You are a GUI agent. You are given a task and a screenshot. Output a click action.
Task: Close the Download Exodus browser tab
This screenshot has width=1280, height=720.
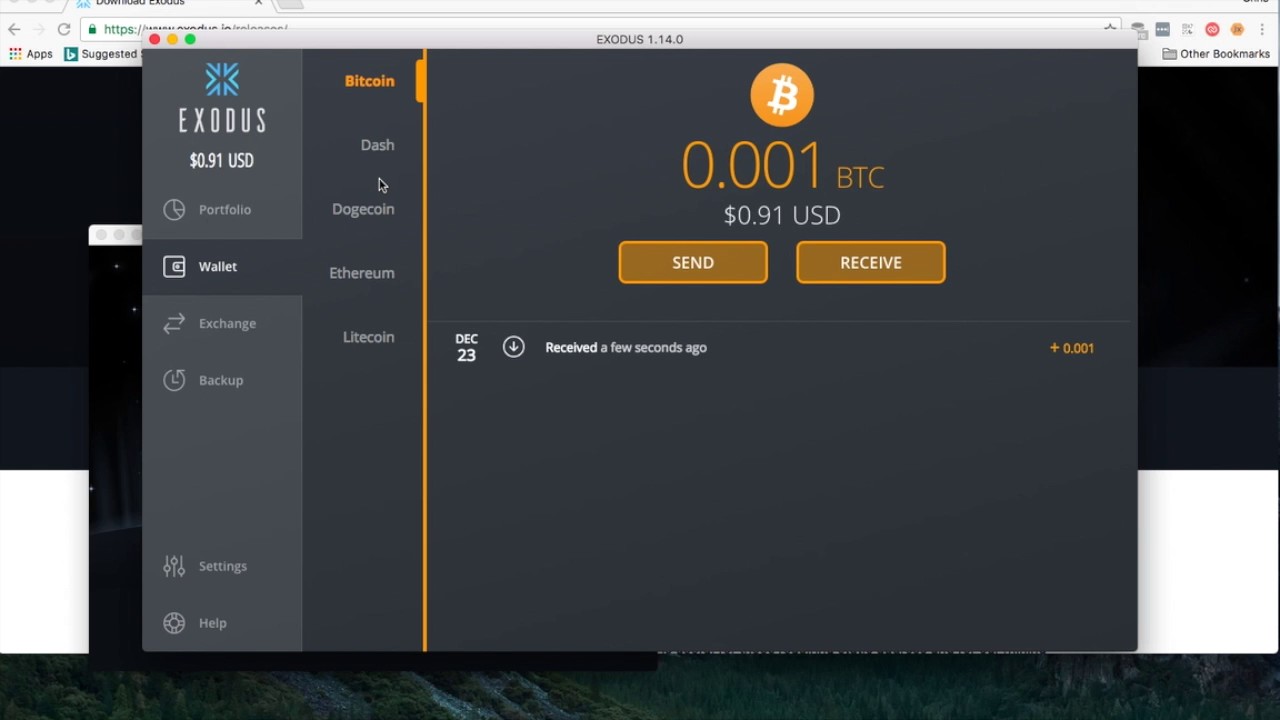(x=257, y=3)
